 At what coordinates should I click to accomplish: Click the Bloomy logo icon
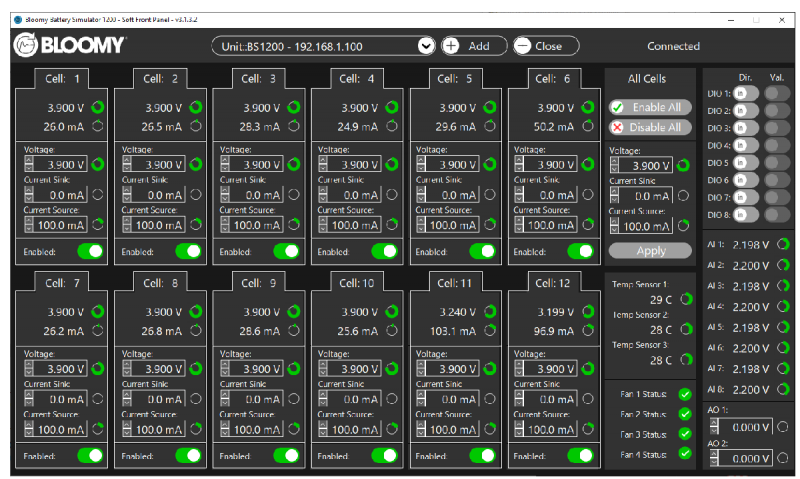[x=26, y=45]
